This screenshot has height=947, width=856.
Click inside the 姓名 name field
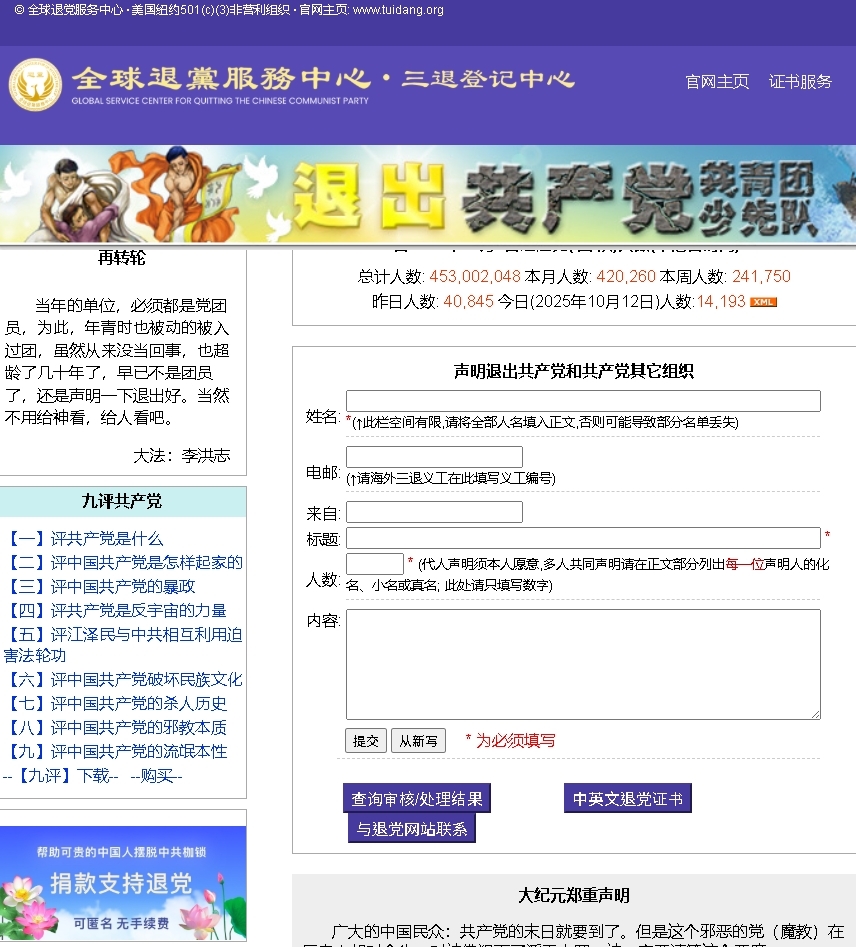click(x=582, y=400)
